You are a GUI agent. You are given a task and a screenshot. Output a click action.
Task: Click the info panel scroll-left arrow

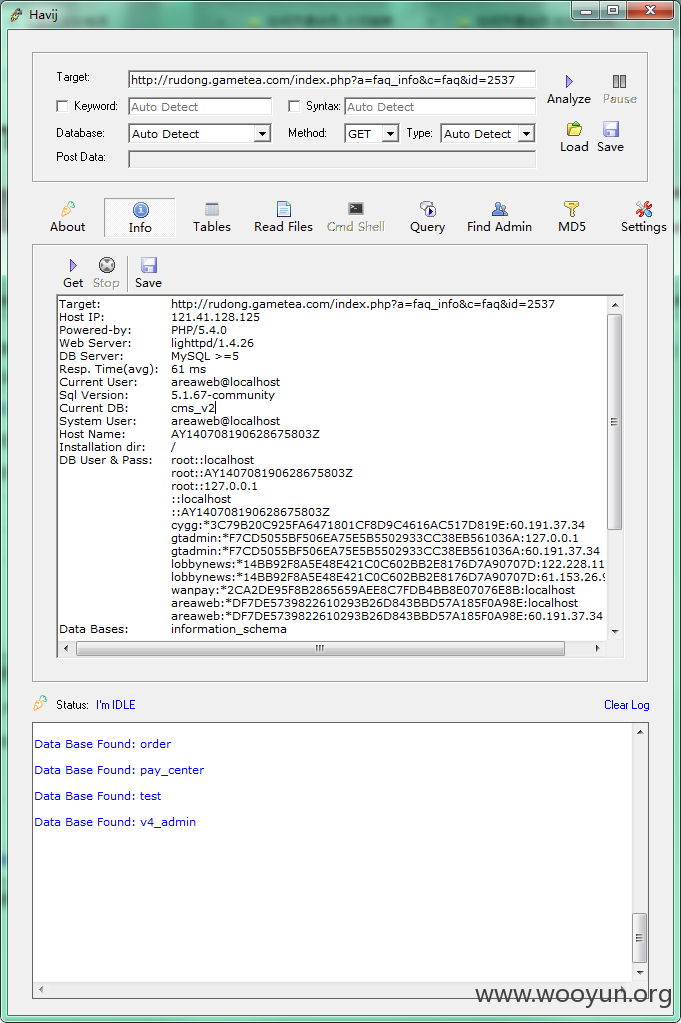coord(65,649)
